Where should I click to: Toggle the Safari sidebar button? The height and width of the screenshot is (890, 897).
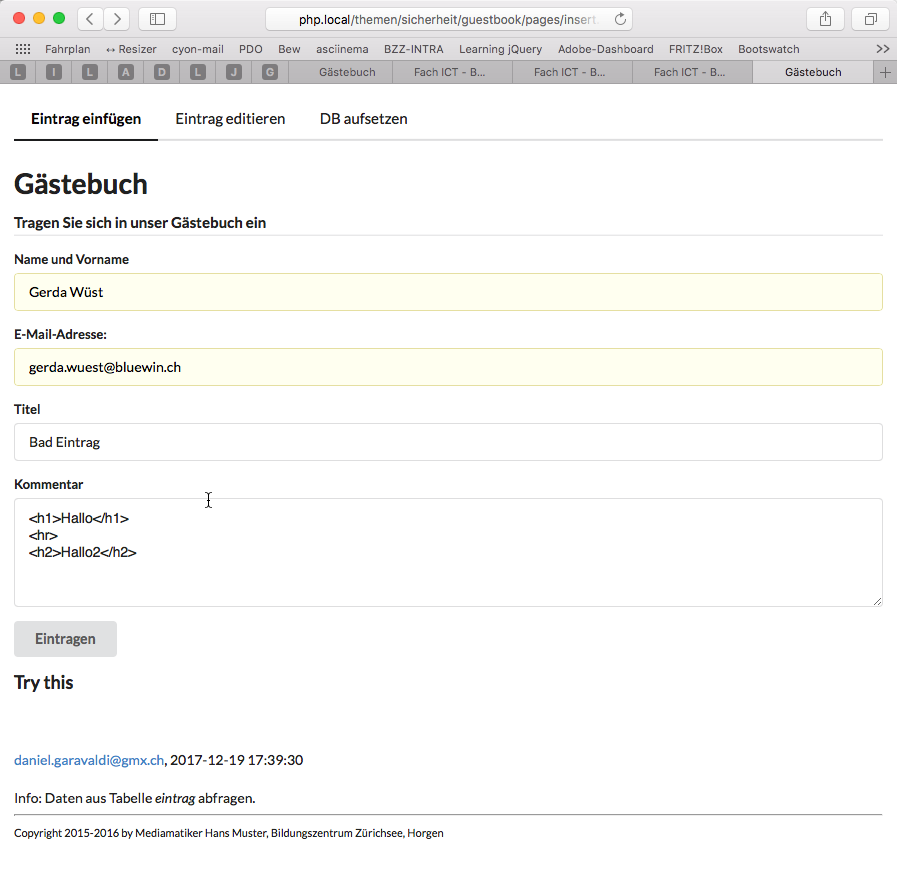pyautogui.click(x=157, y=19)
